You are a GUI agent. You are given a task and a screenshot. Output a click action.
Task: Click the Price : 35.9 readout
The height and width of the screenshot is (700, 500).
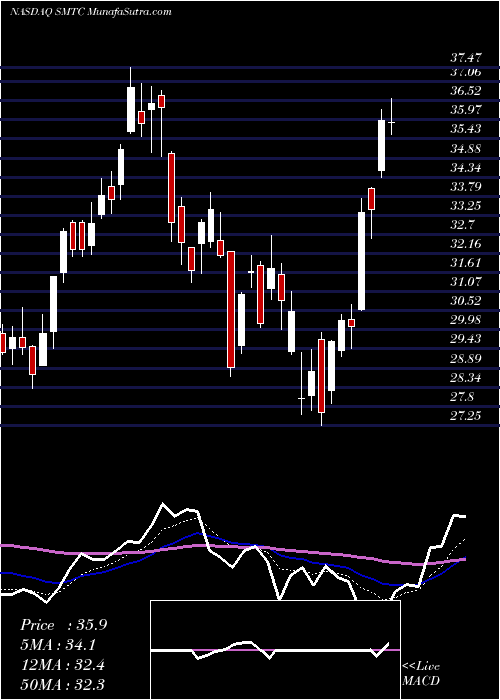[63, 625]
